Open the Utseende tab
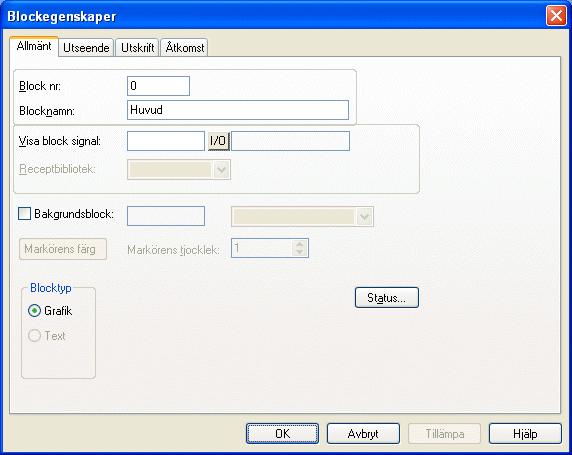 (86, 47)
